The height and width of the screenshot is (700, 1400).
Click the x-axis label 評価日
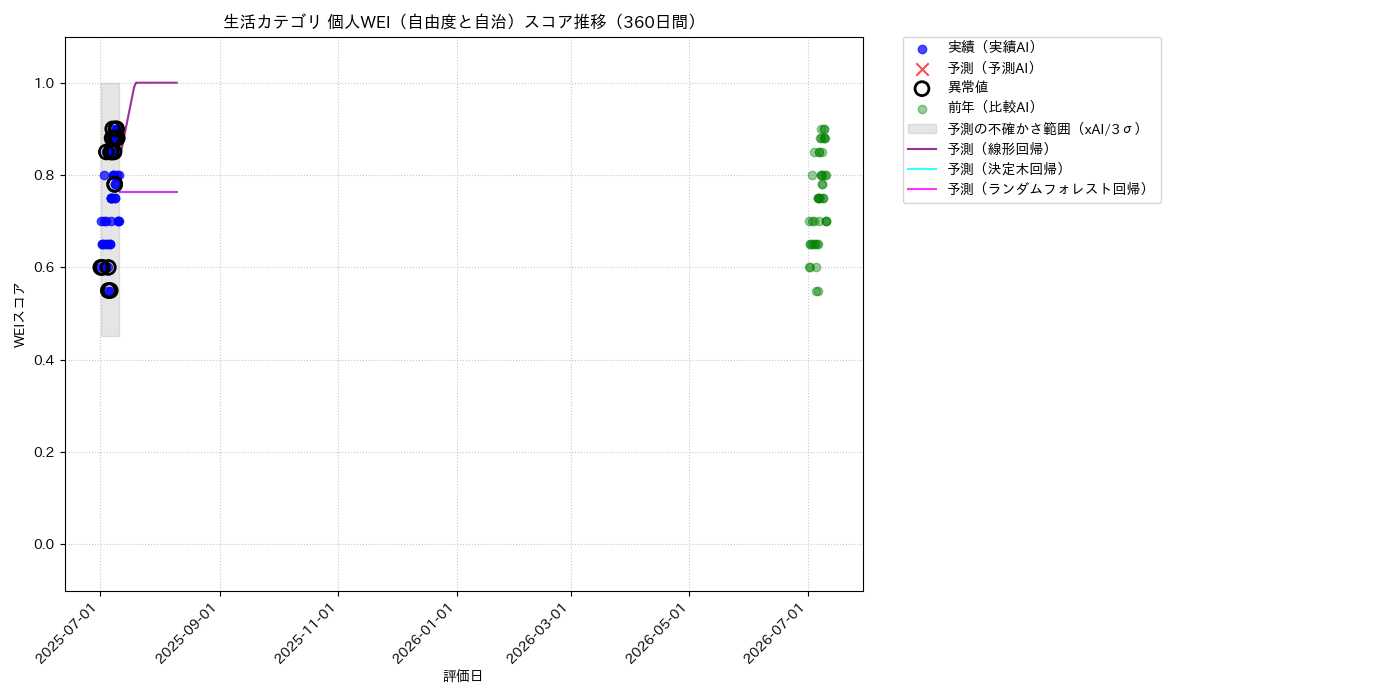[x=463, y=677]
